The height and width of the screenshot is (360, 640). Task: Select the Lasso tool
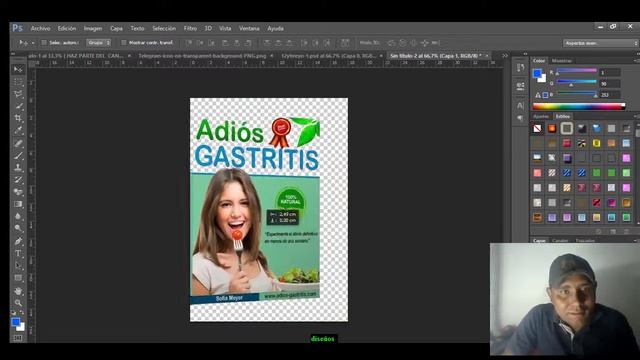click(18, 94)
